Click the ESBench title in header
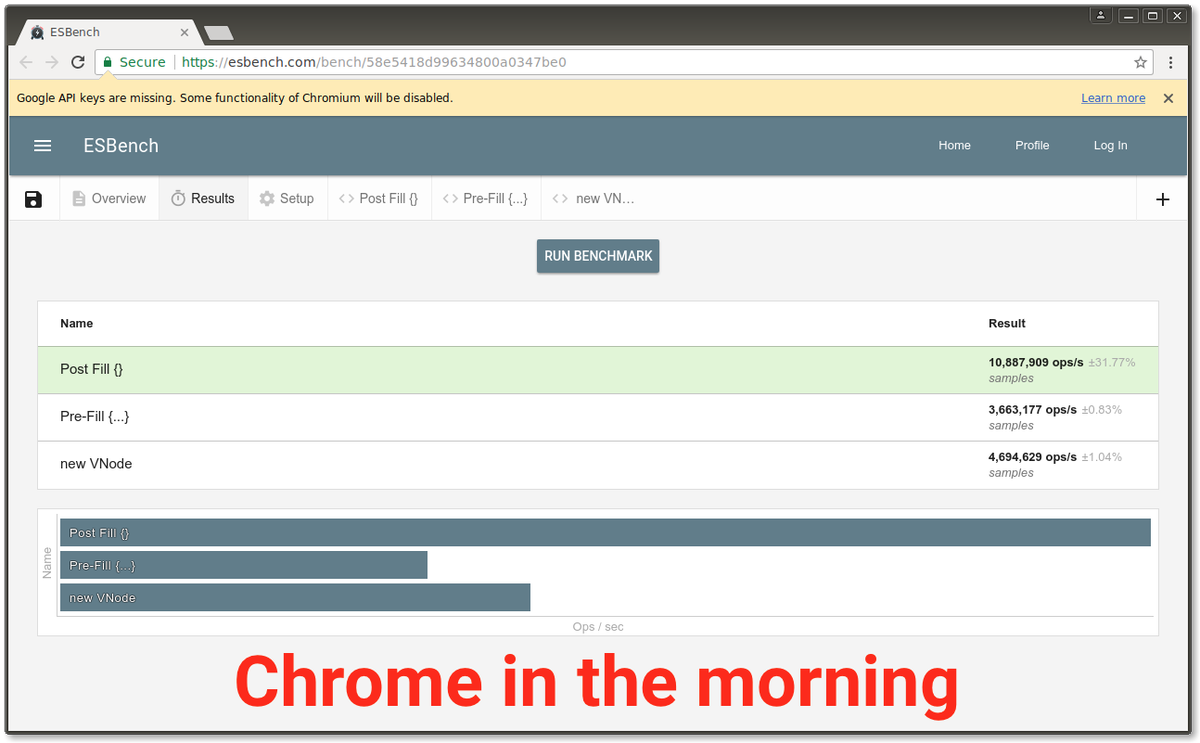This screenshot has height=743, width=1200. click(121, 145)
